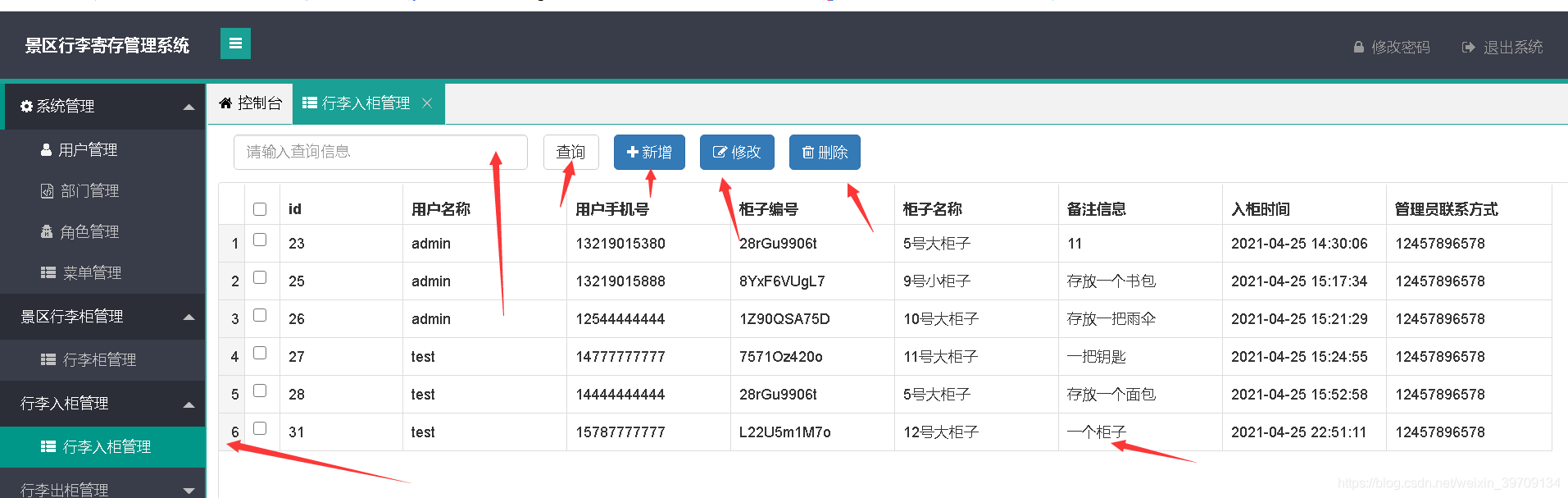Click the gear icon of 系统管理

click(x=26, y=107)
